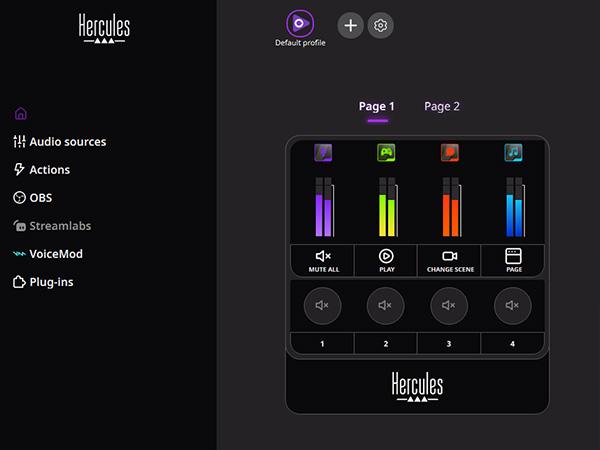Click the purple home icon in sidebar

[21, 113]
